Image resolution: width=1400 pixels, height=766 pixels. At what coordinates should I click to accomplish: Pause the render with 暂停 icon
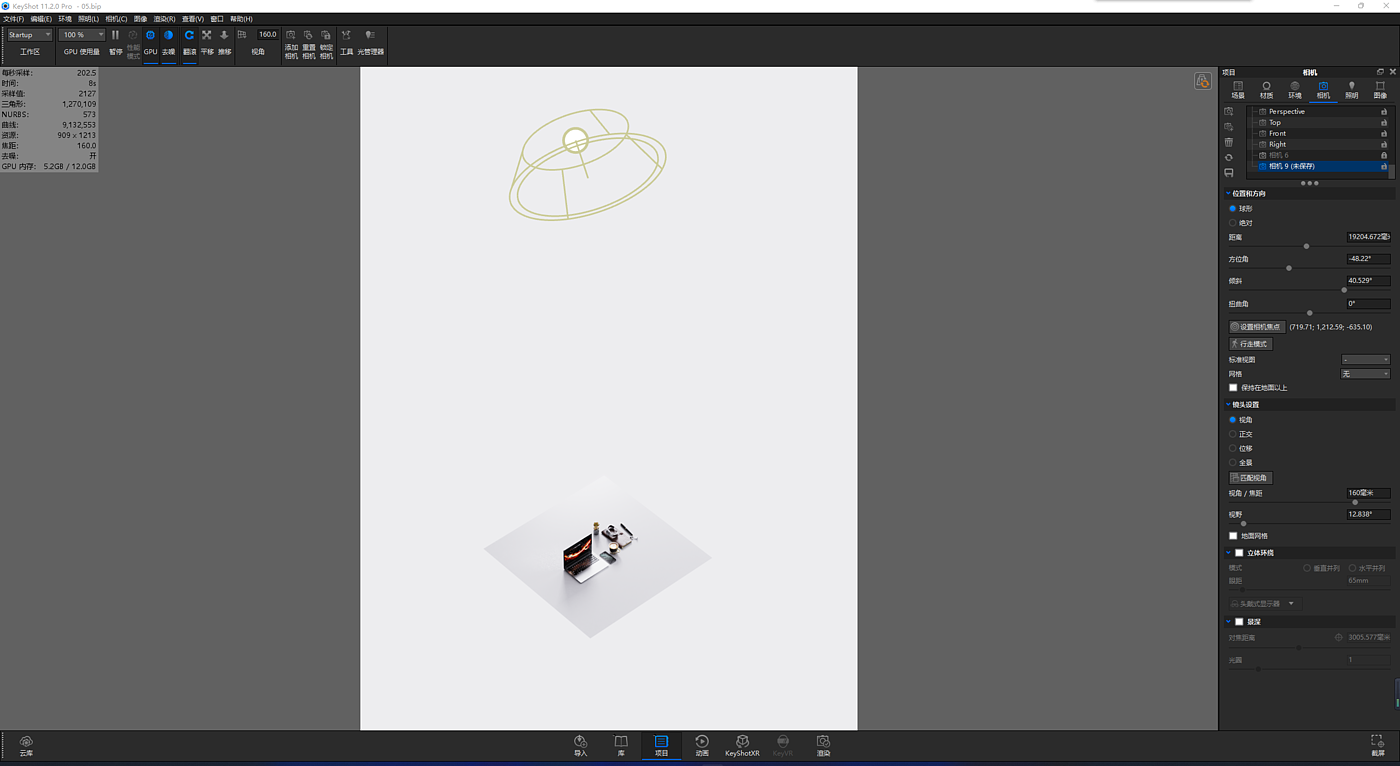tap(115, 36)
